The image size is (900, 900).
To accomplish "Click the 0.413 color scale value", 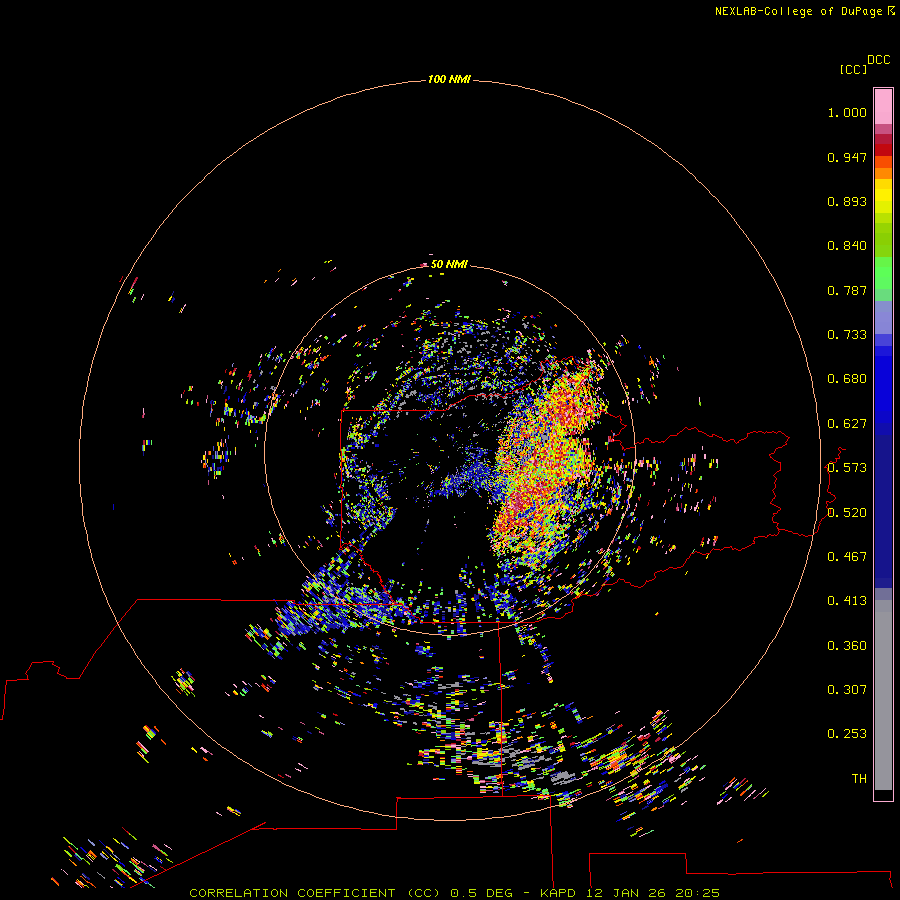I will tap(847, 601).
